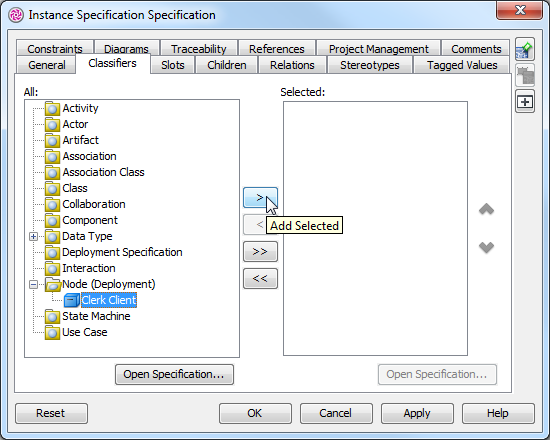The image size is (550, 440).
Task: Click the Association folder icon
Action: click(x=52, y=157)
